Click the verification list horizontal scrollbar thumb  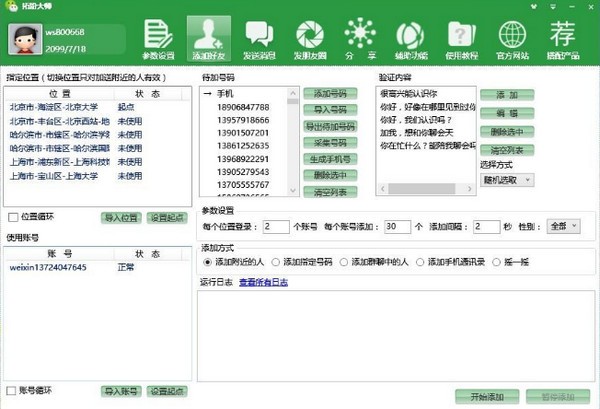click(422, 189)
